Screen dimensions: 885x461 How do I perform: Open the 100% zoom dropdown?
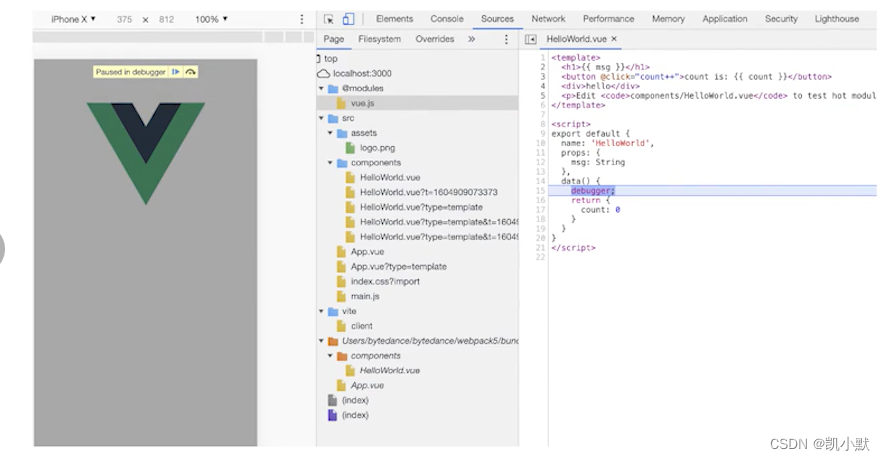click(212, 19)
